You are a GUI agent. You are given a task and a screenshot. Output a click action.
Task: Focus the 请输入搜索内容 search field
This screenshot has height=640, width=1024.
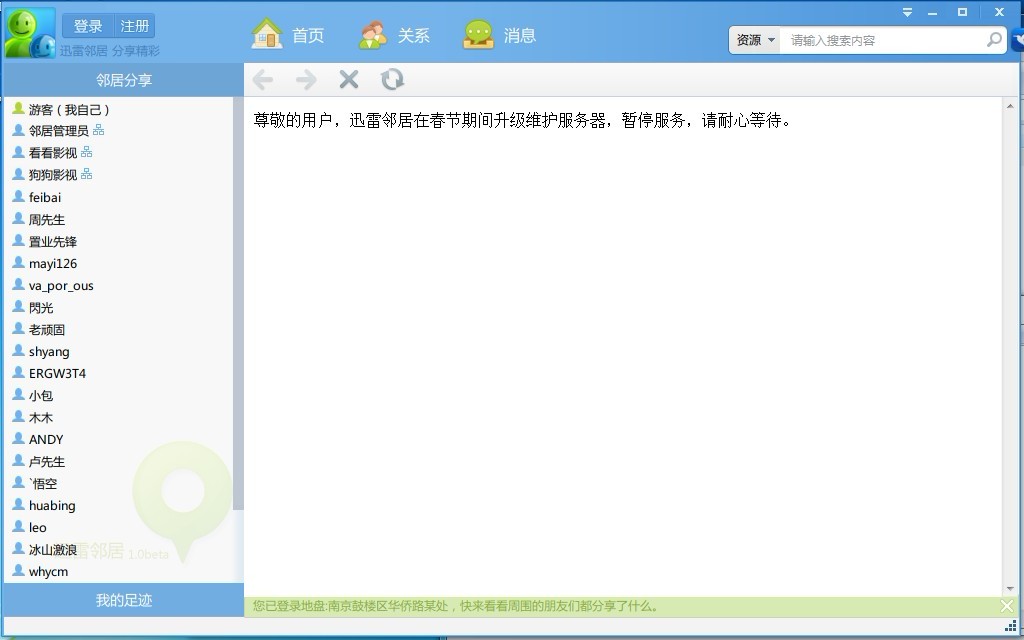pyautogui.click(x=882, y=40)
